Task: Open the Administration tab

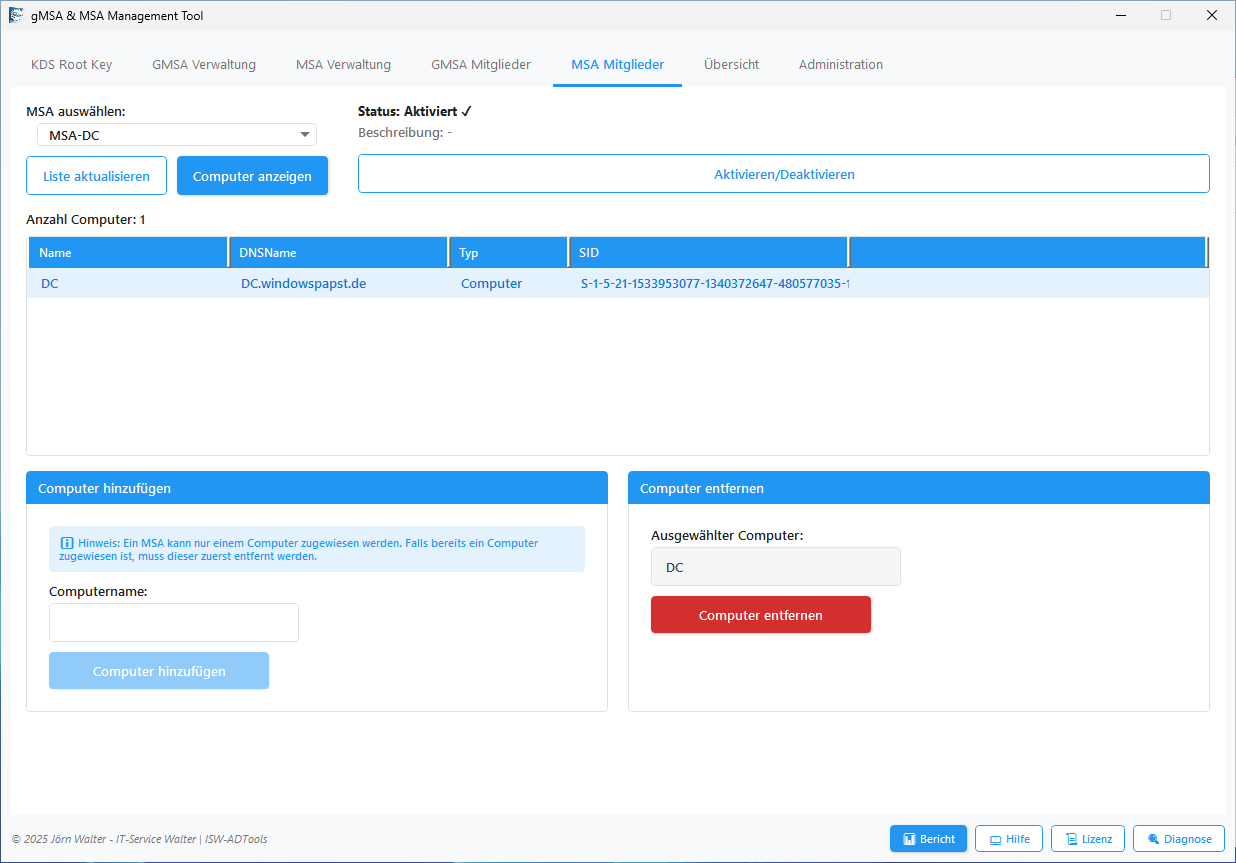Action: click(x=840, y=65)
